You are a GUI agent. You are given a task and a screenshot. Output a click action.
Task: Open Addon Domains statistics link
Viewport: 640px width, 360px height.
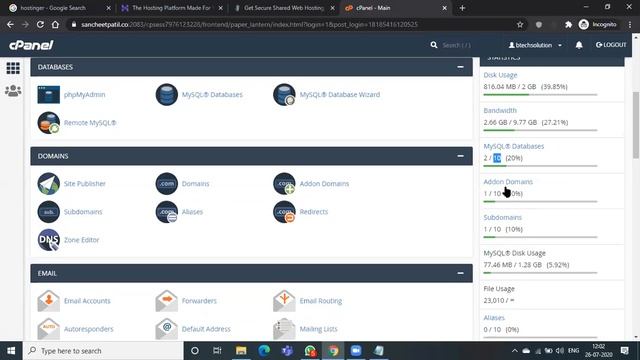tap(508, 182)
